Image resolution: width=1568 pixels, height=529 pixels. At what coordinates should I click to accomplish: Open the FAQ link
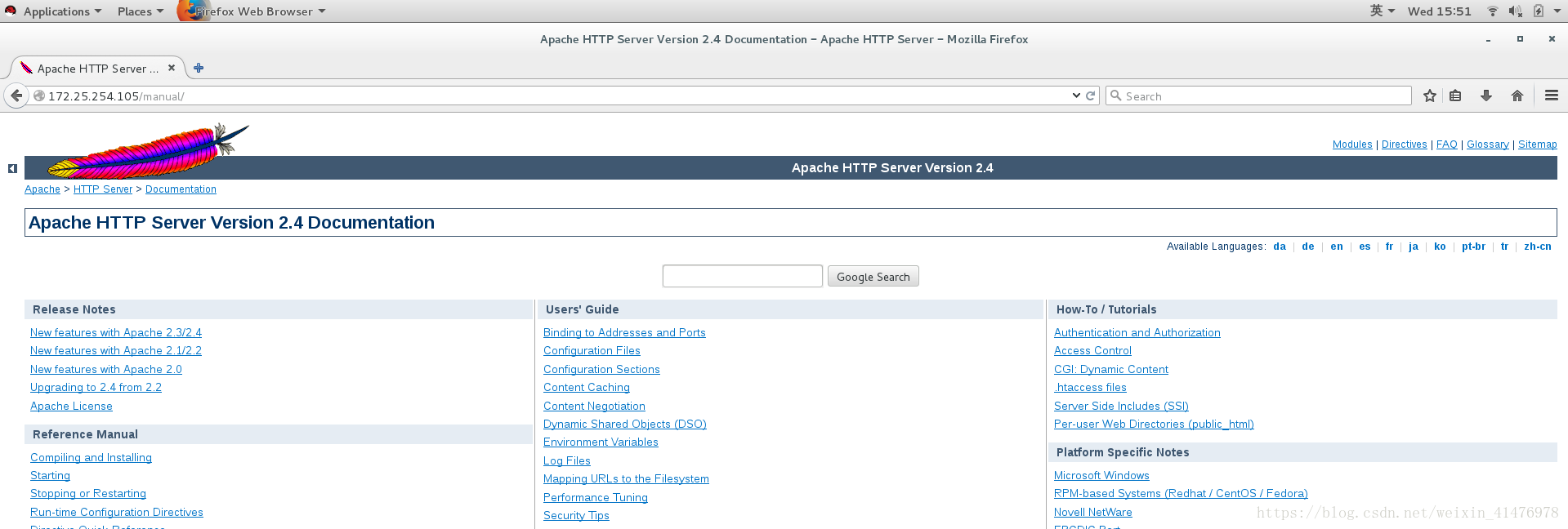point(1447,144)
